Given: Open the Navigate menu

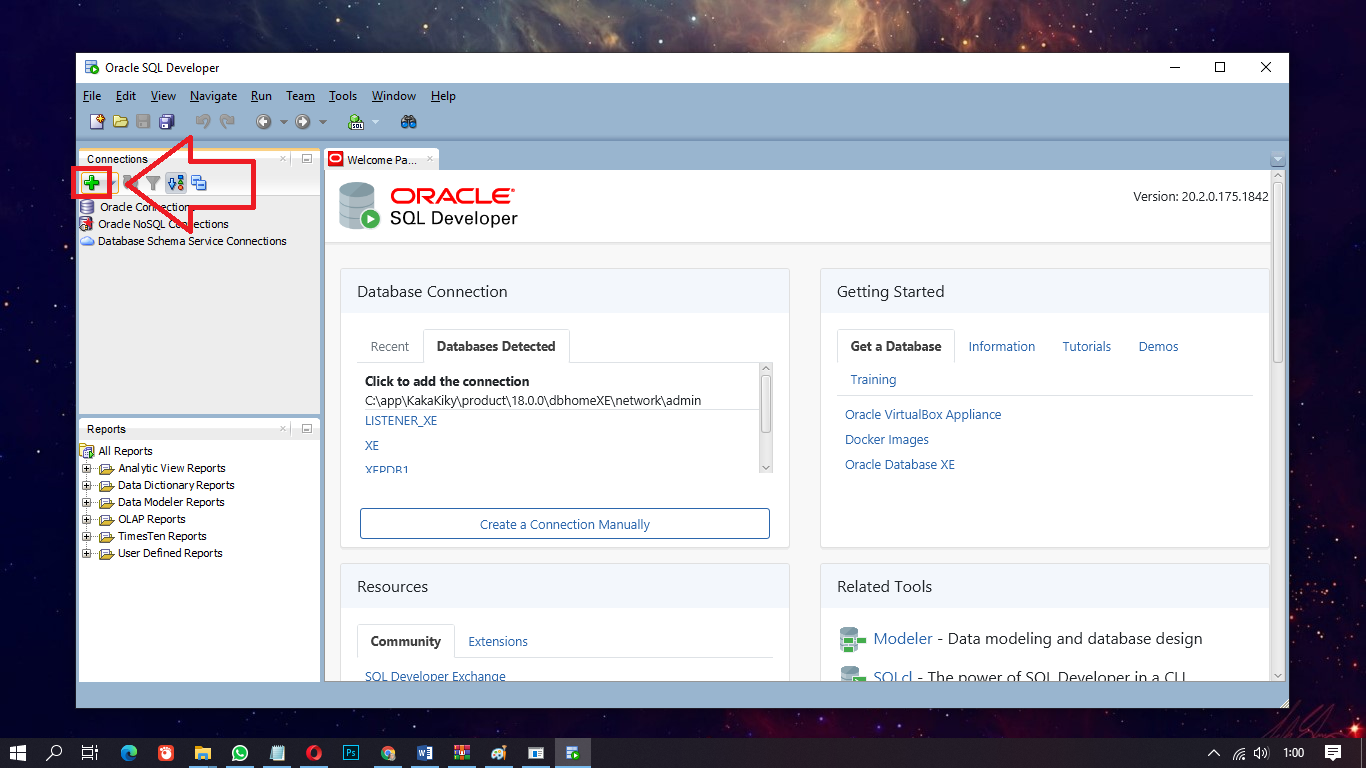Looking at the screenshot, I should pyautogui.click(x=213, y=96).
